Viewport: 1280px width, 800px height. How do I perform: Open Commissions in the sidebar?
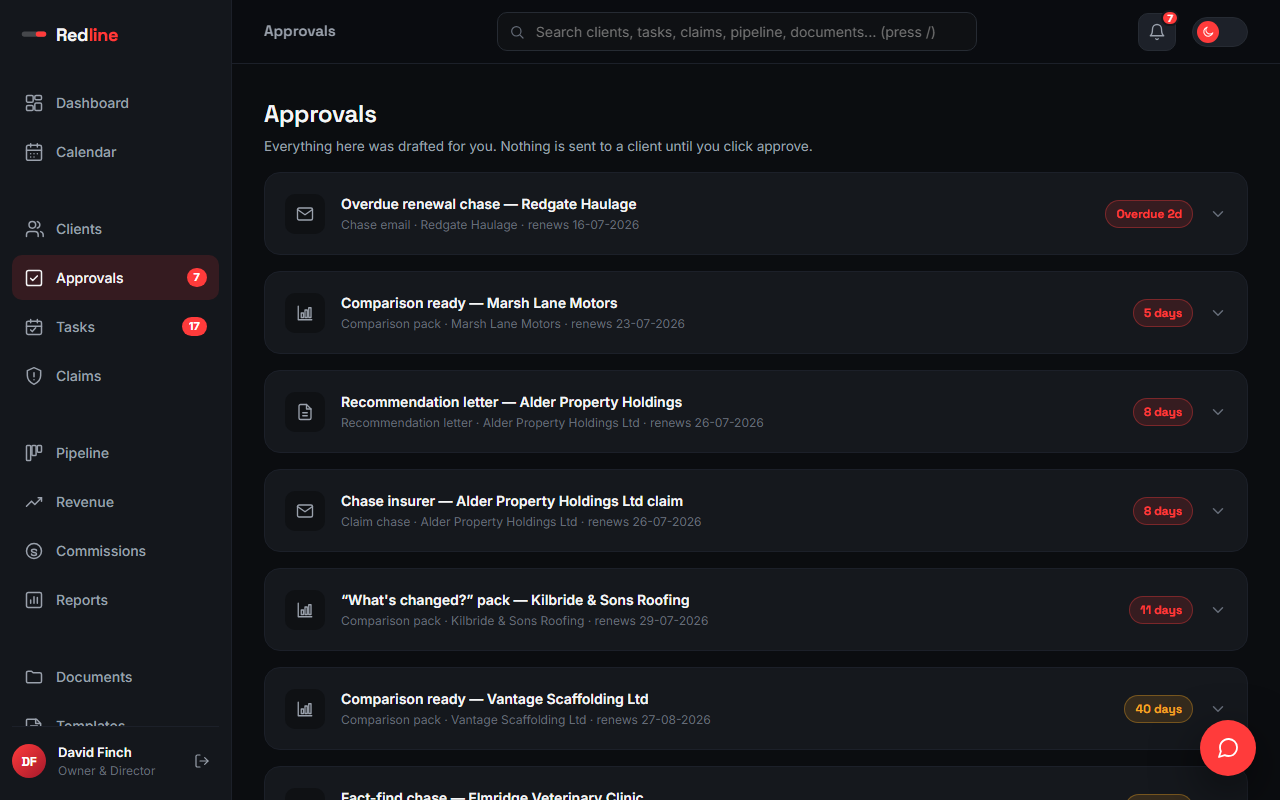pos(115,551)
